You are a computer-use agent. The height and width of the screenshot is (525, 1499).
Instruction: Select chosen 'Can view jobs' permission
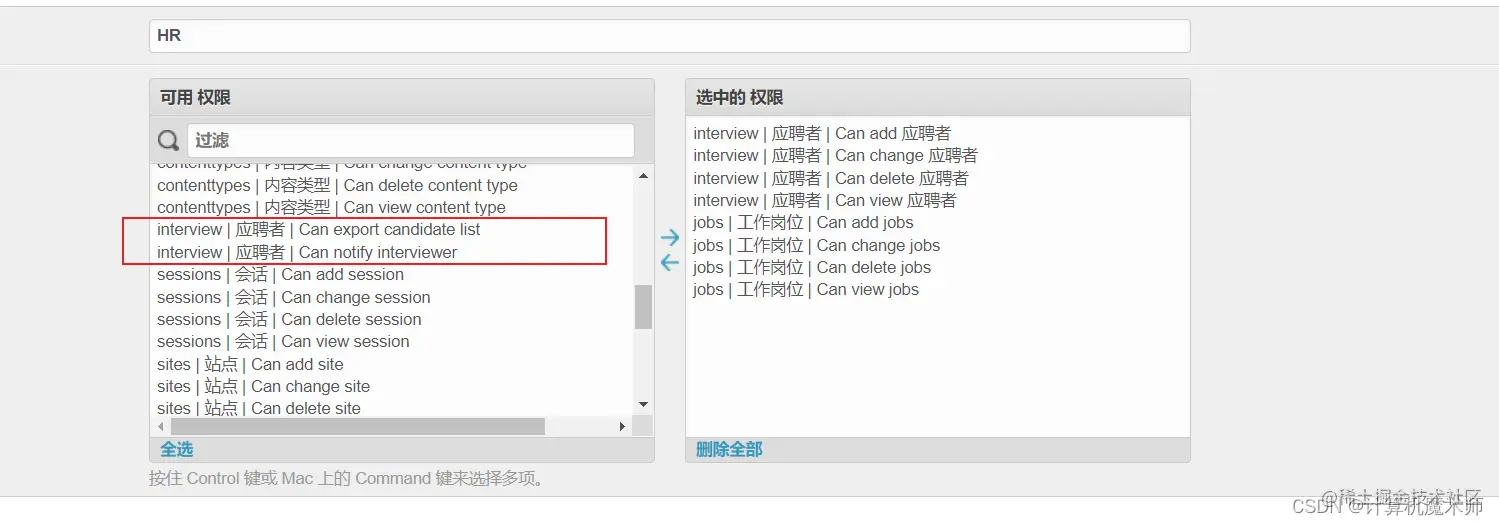[x=806, y=289]
